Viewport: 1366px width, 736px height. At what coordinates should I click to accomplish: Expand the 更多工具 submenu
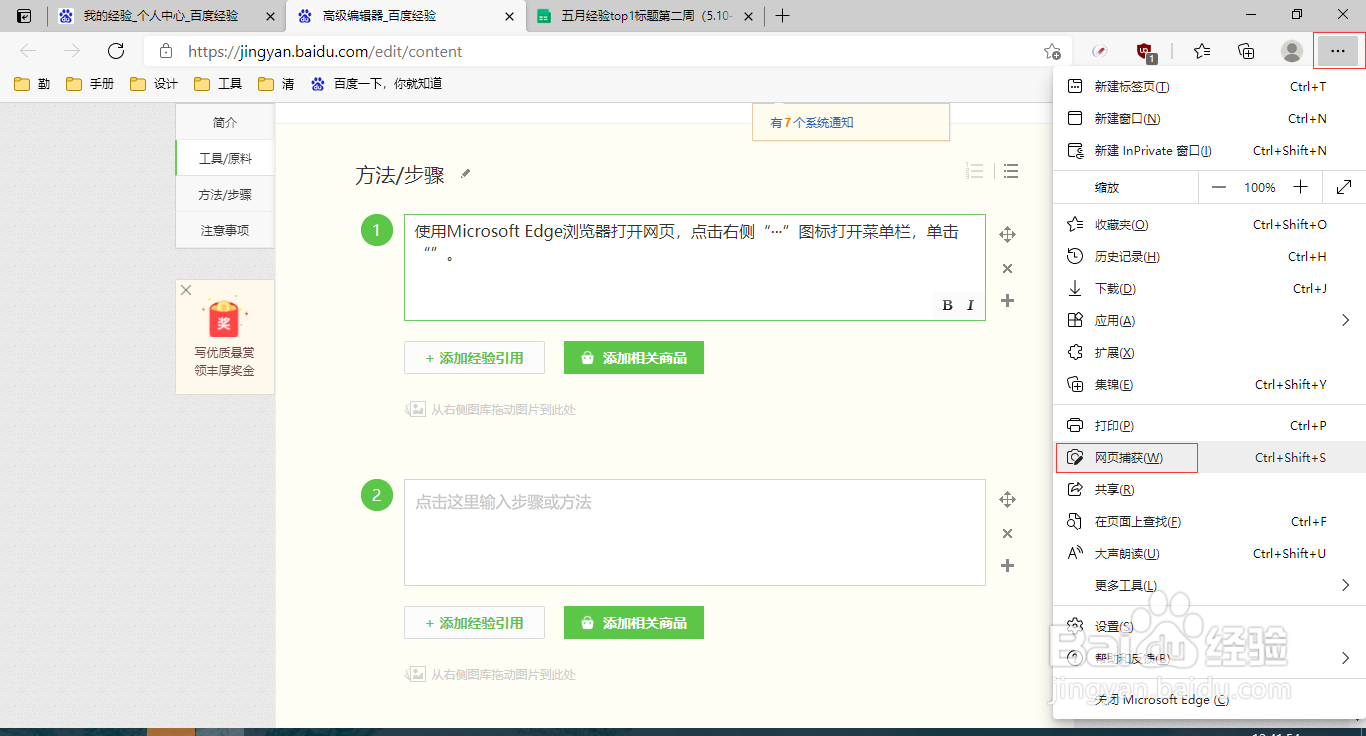pyautogui.click(x=1126, y=585)
